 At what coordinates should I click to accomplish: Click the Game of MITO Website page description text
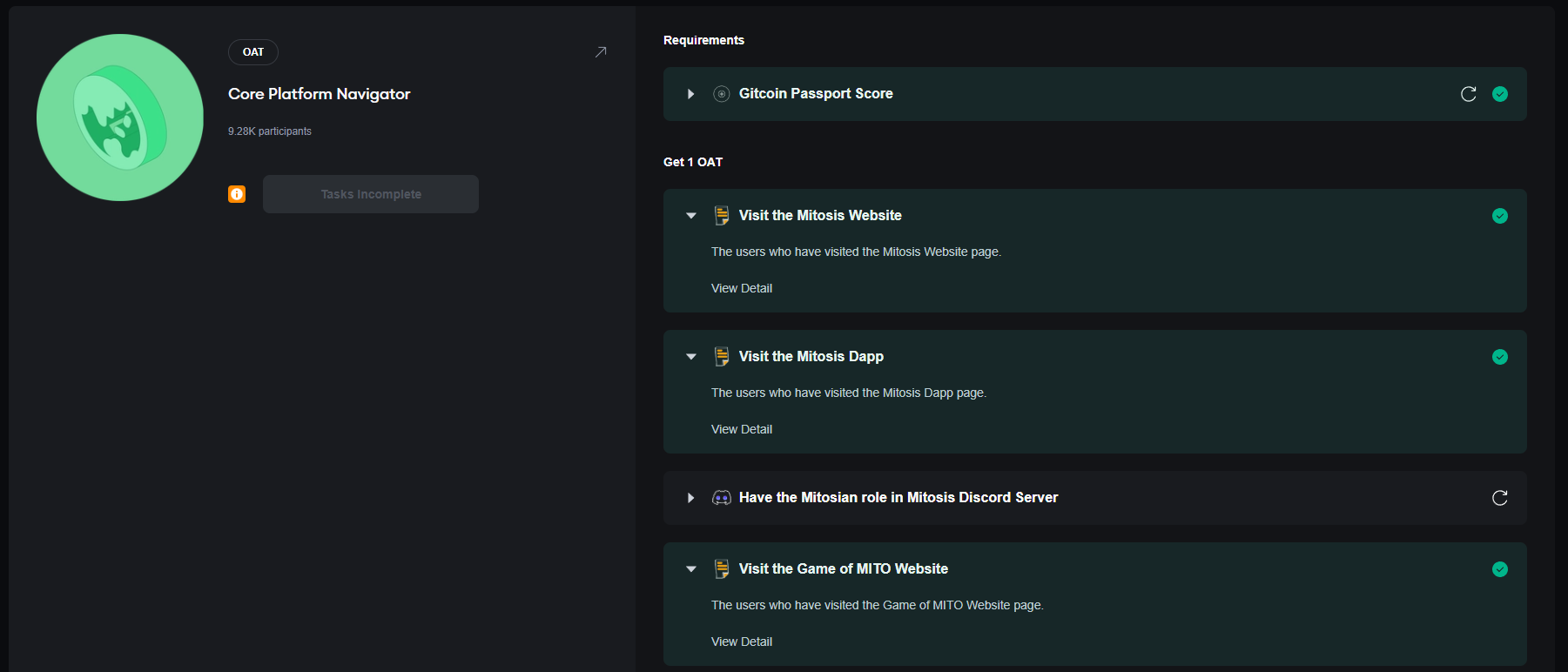pos(878,605)
